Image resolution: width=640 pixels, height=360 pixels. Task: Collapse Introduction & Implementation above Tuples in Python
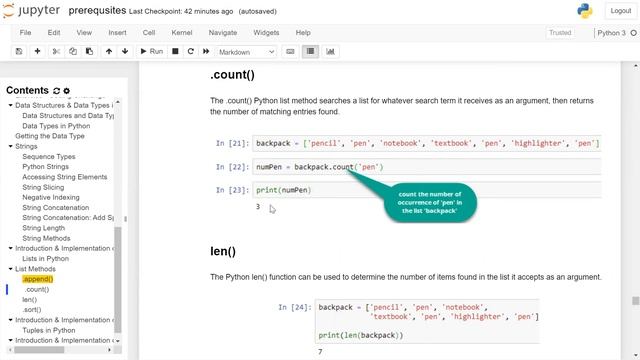(x=10, y=320)
